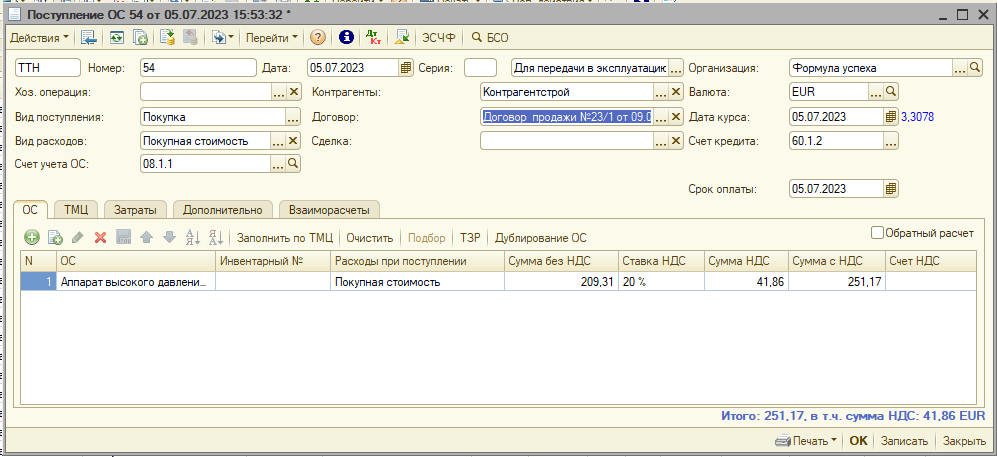Enable the Обратный расчет checkbox

(877, 233)
